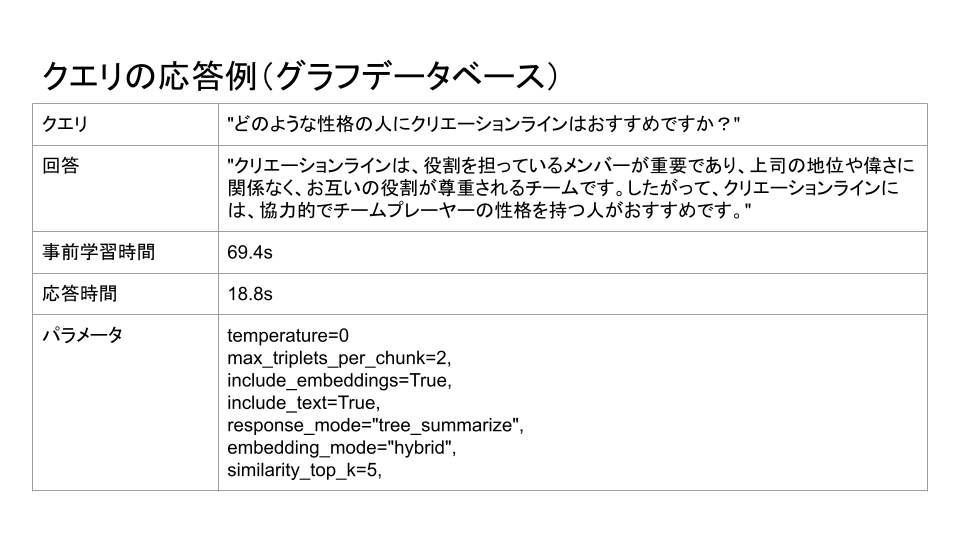Click the include_text=True line

[304, 403]
